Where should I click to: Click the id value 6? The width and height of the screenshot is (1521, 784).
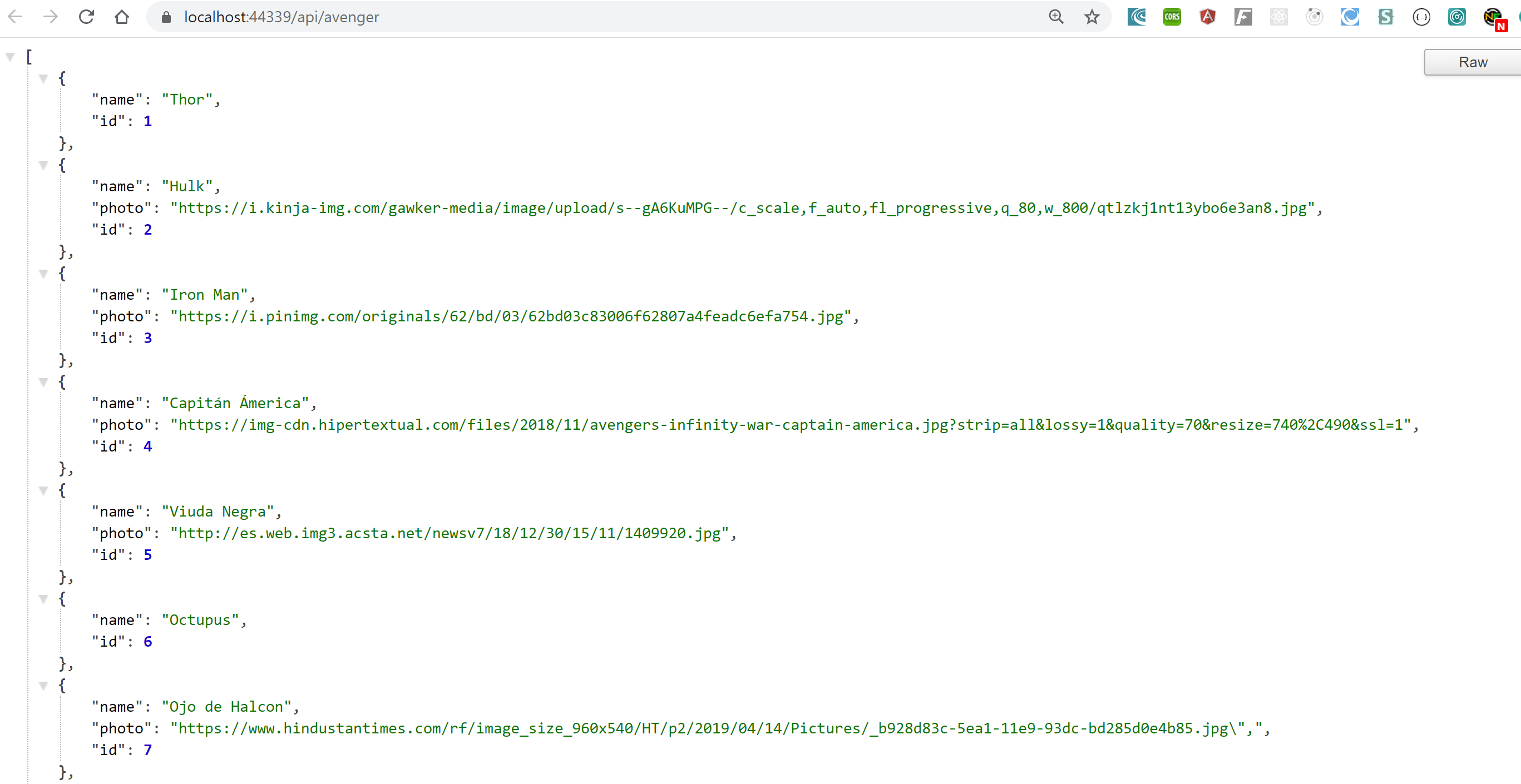[x=147, y=642]
